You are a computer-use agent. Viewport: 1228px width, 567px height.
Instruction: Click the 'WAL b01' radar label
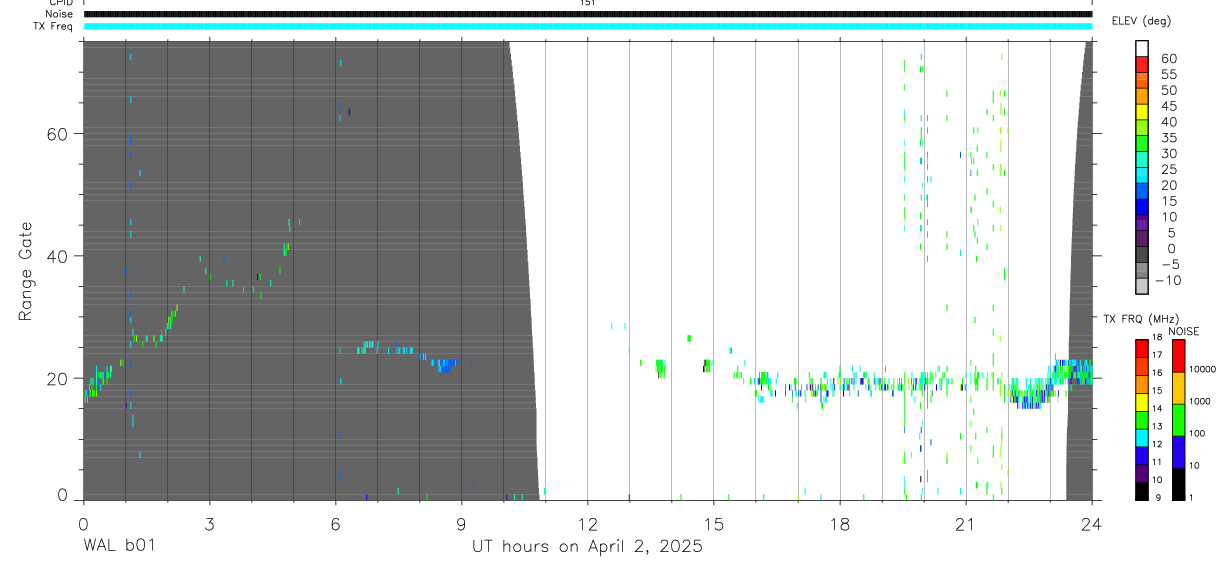tap(119, 547)
